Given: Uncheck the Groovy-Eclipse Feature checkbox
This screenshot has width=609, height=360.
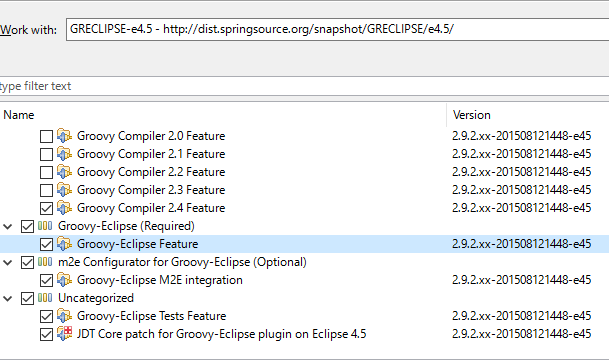Looking at the screenshot, I should coord(46,244).
